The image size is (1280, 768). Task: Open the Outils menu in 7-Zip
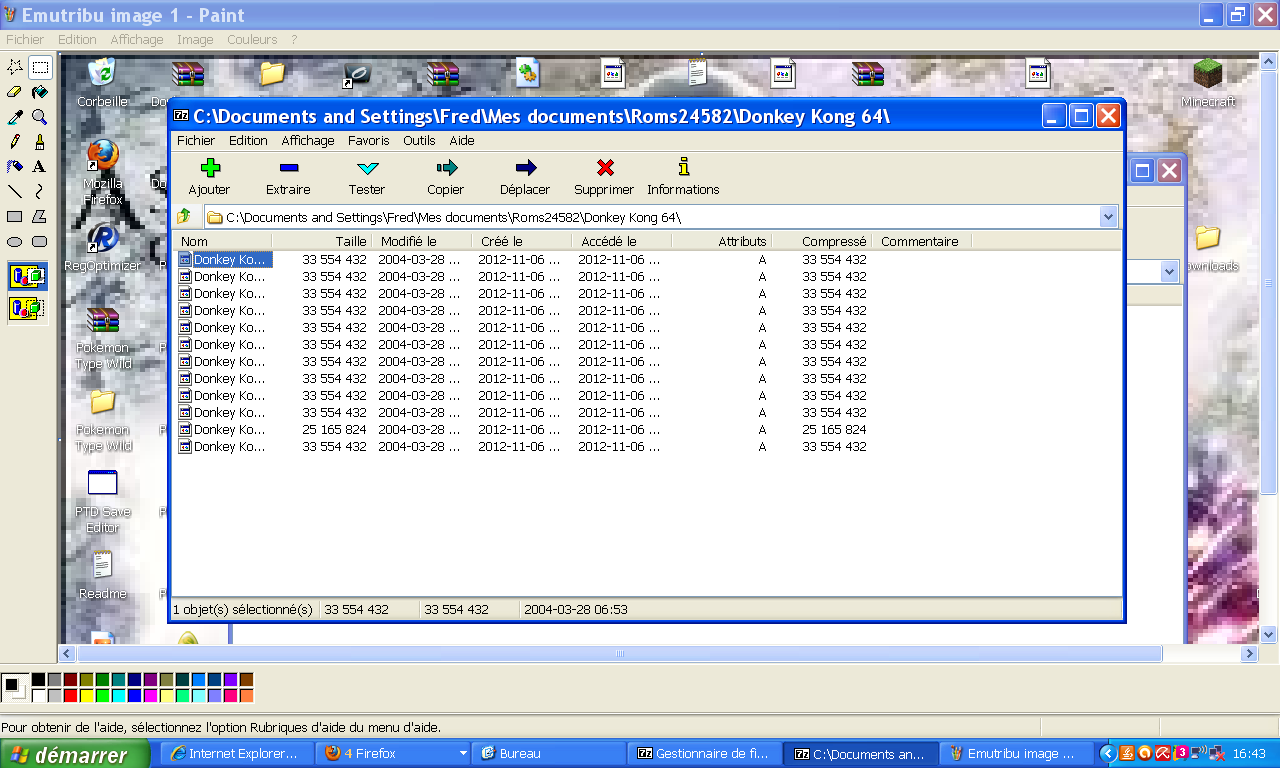point(418,140)
